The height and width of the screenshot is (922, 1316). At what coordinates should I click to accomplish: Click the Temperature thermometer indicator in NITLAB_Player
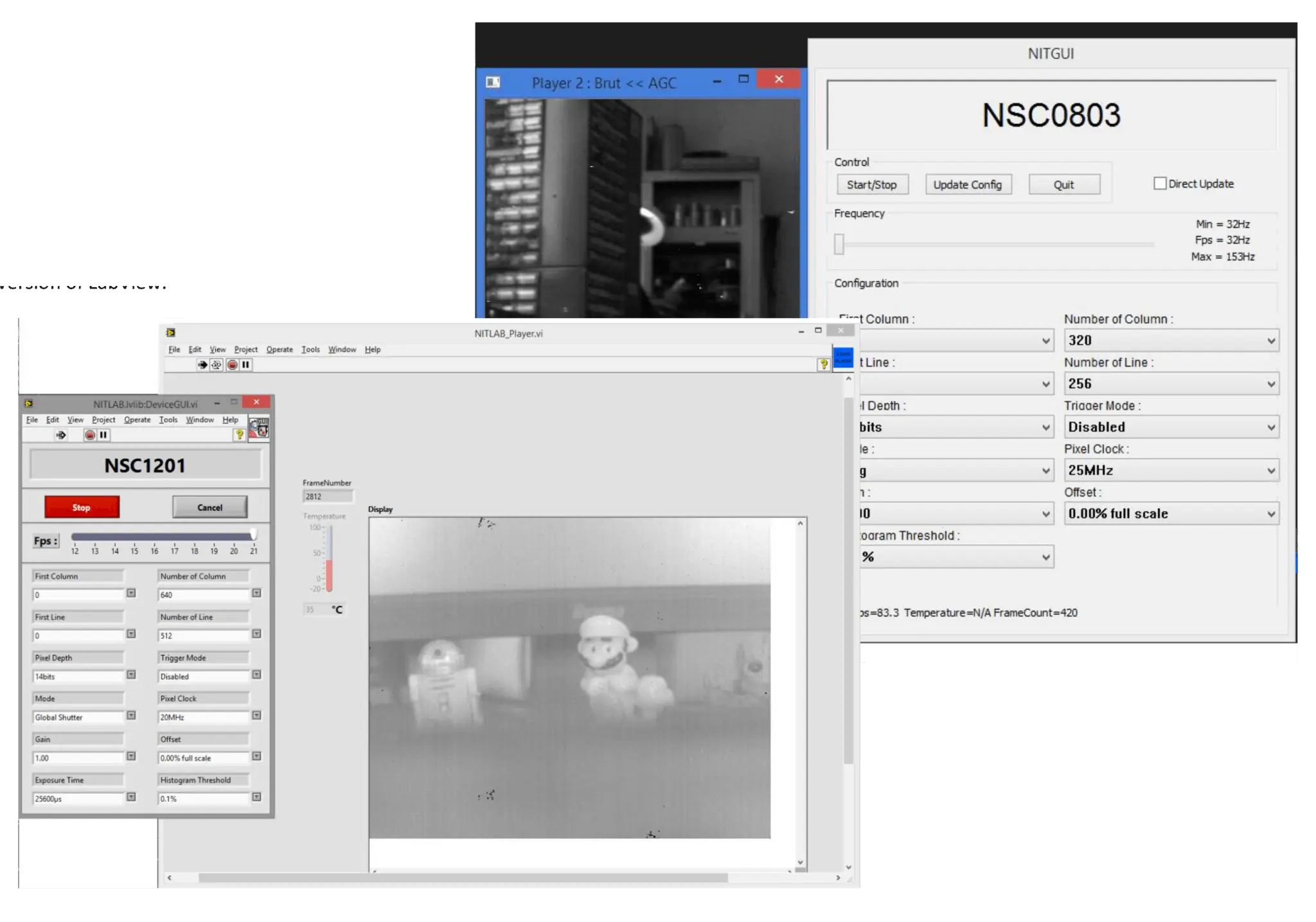tap(329, 558)
